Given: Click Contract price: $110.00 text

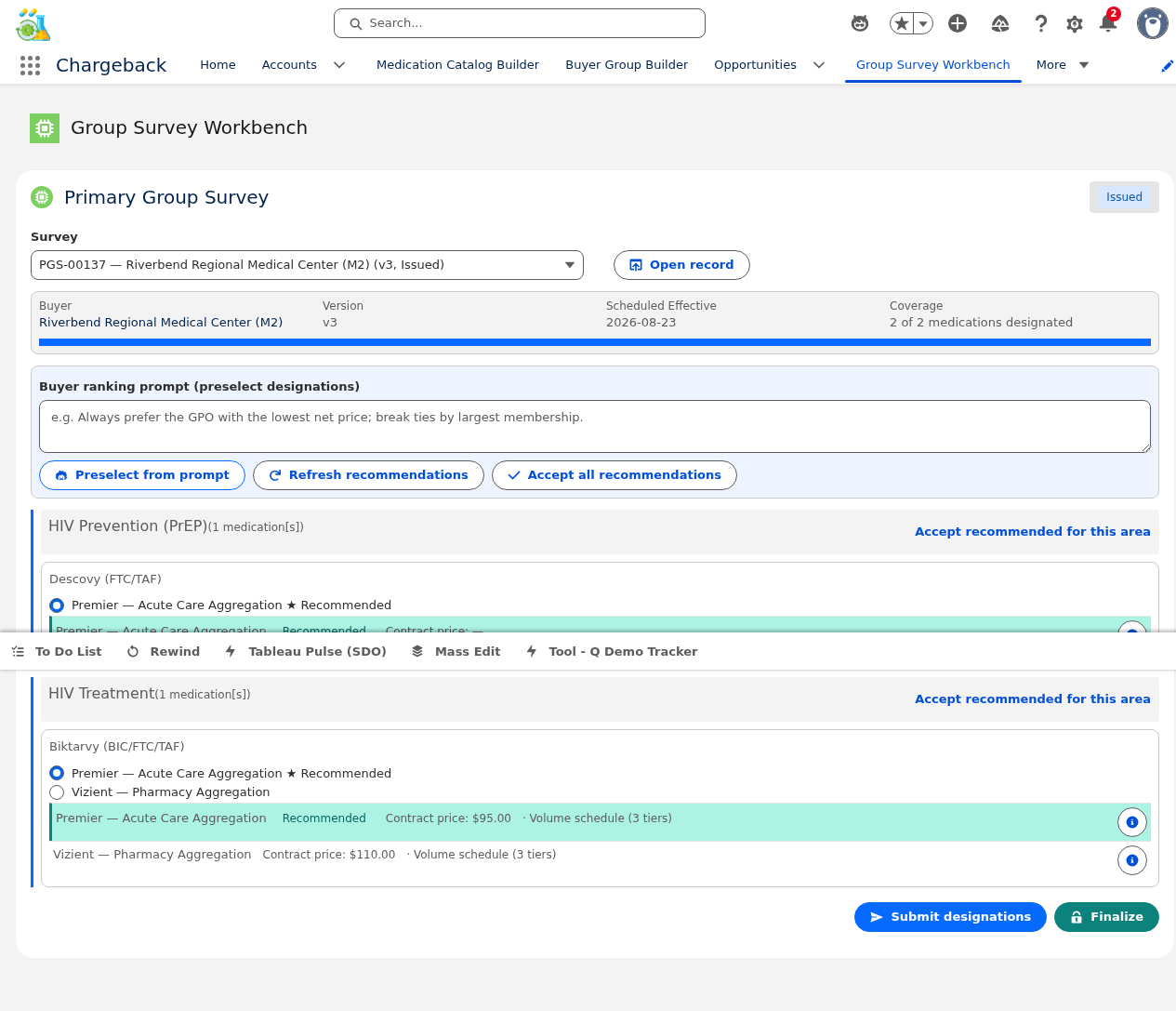Looking at the screenshot, I should [329, 855].
